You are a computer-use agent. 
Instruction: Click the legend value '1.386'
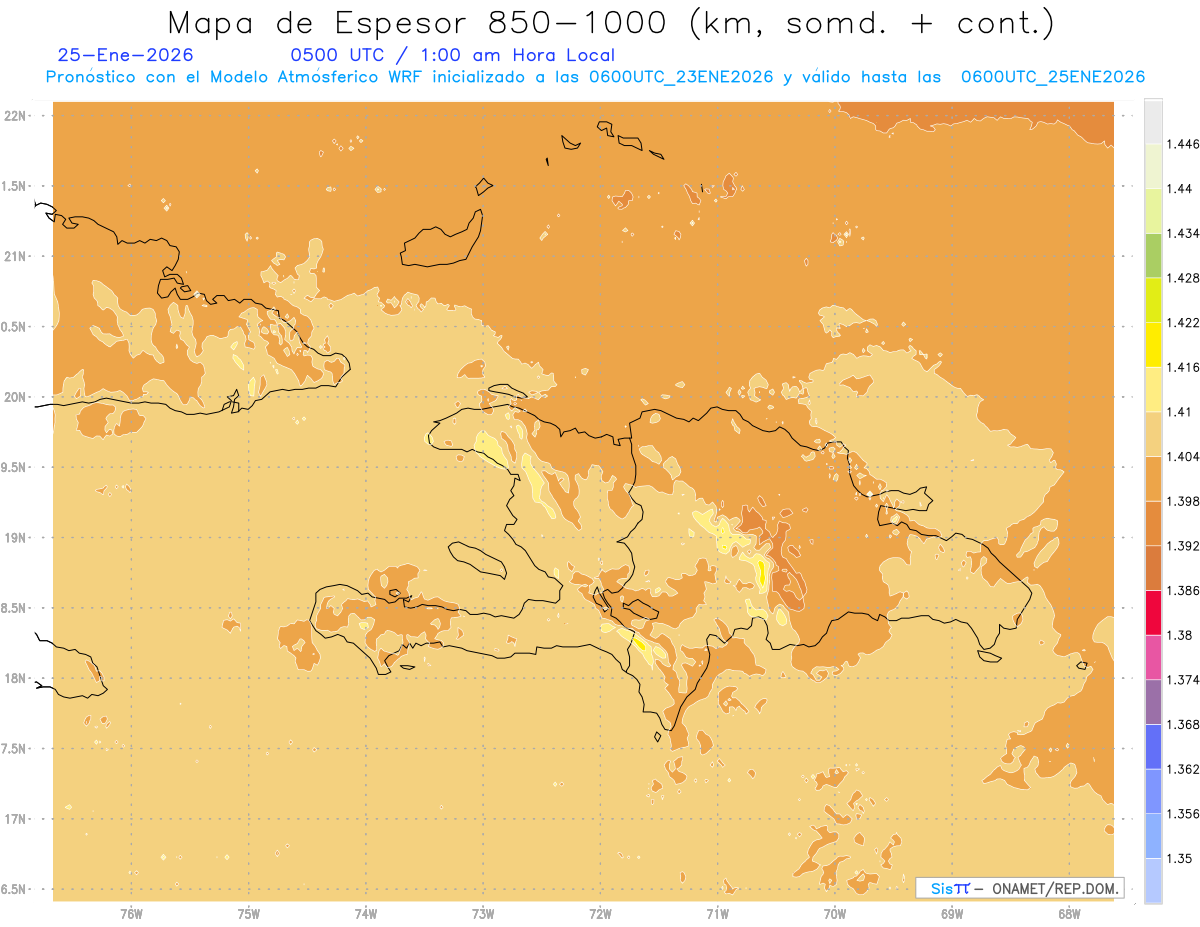click(1183, 591)
